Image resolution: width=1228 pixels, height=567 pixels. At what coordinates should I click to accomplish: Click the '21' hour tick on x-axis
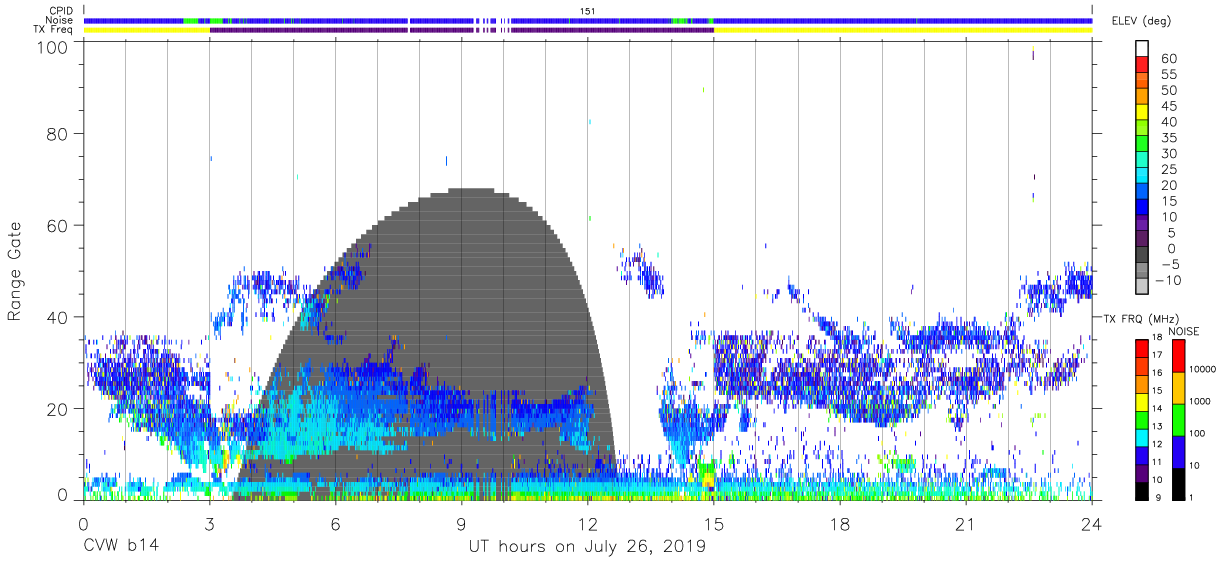(x=966, y=524)
